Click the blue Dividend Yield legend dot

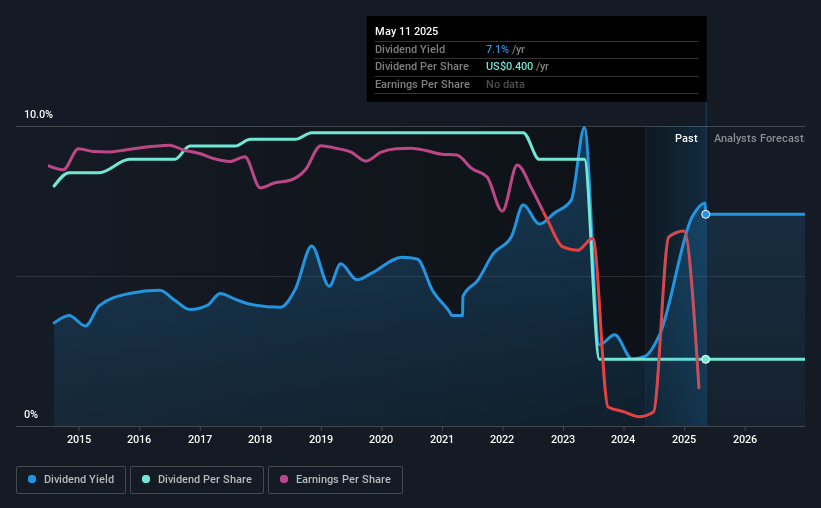32,479
